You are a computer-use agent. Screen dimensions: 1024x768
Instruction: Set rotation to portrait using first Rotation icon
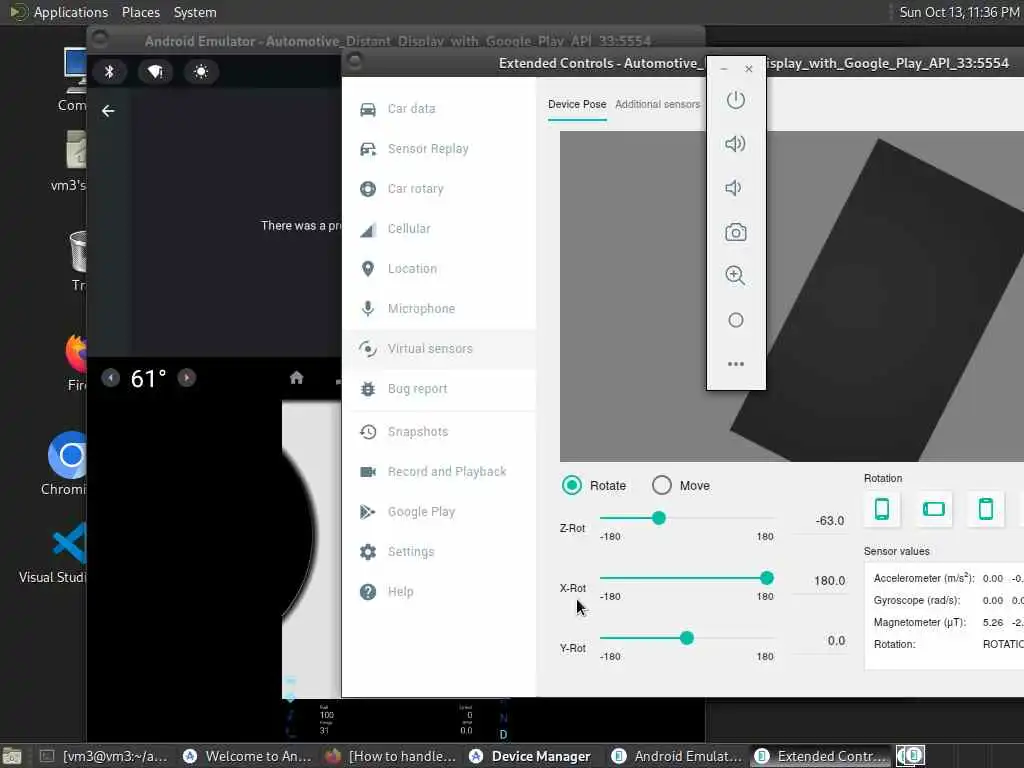pos(882,509)
